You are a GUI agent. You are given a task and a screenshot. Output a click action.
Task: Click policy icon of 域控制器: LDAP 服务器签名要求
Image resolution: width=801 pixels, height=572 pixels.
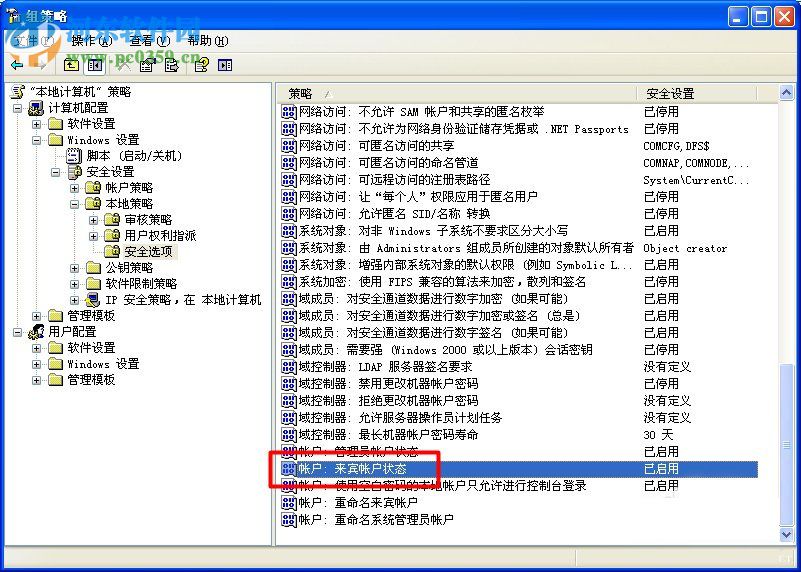click(x=289, y=367)
